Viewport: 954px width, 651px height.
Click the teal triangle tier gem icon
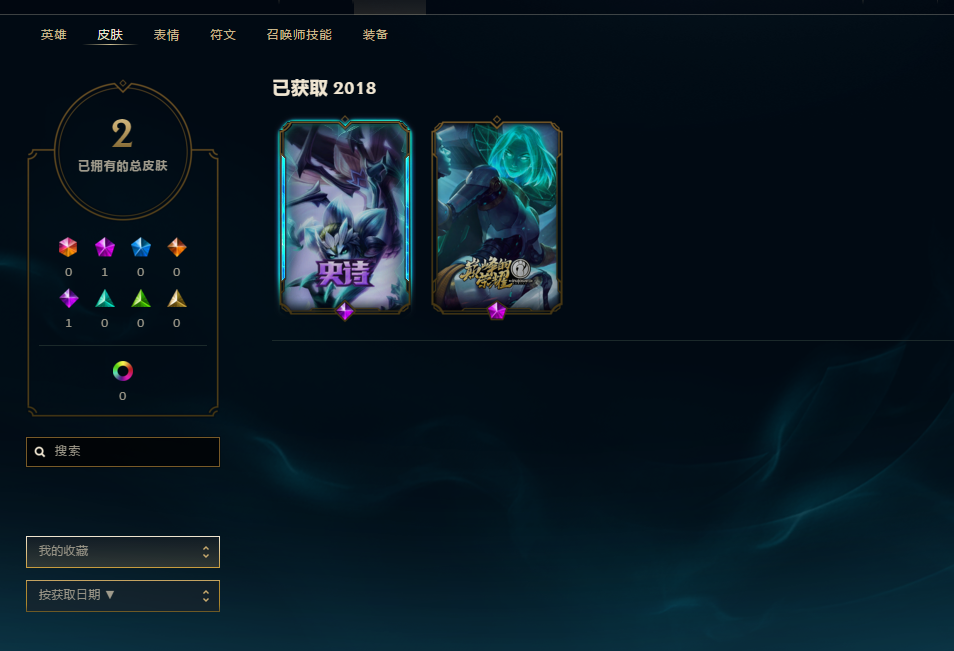coord(105,298)
